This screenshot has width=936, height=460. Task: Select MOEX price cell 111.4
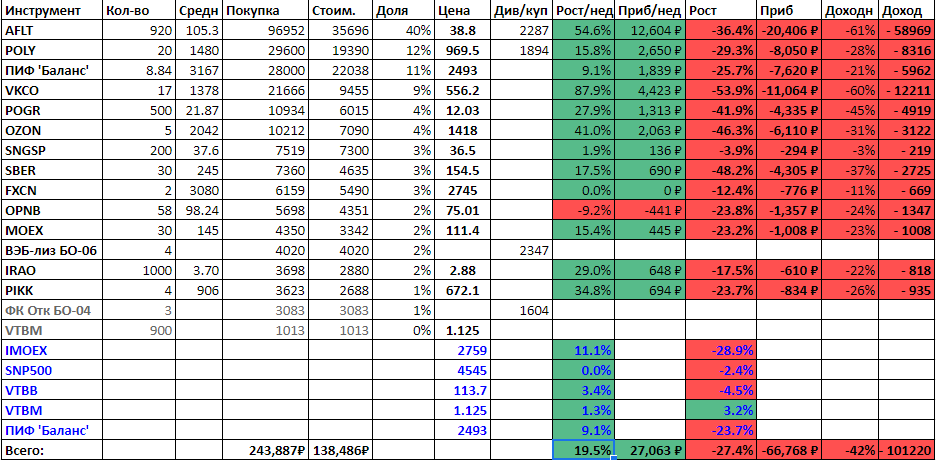point(463,230)
